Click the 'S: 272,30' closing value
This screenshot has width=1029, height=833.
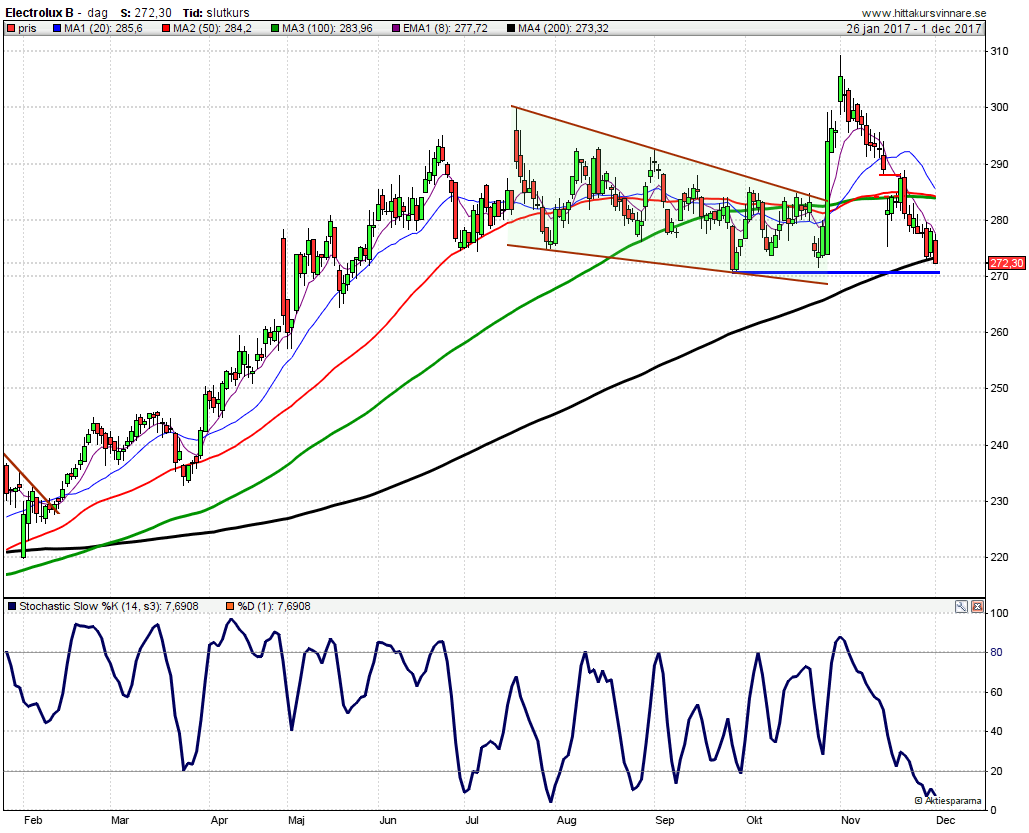point(146,12)
